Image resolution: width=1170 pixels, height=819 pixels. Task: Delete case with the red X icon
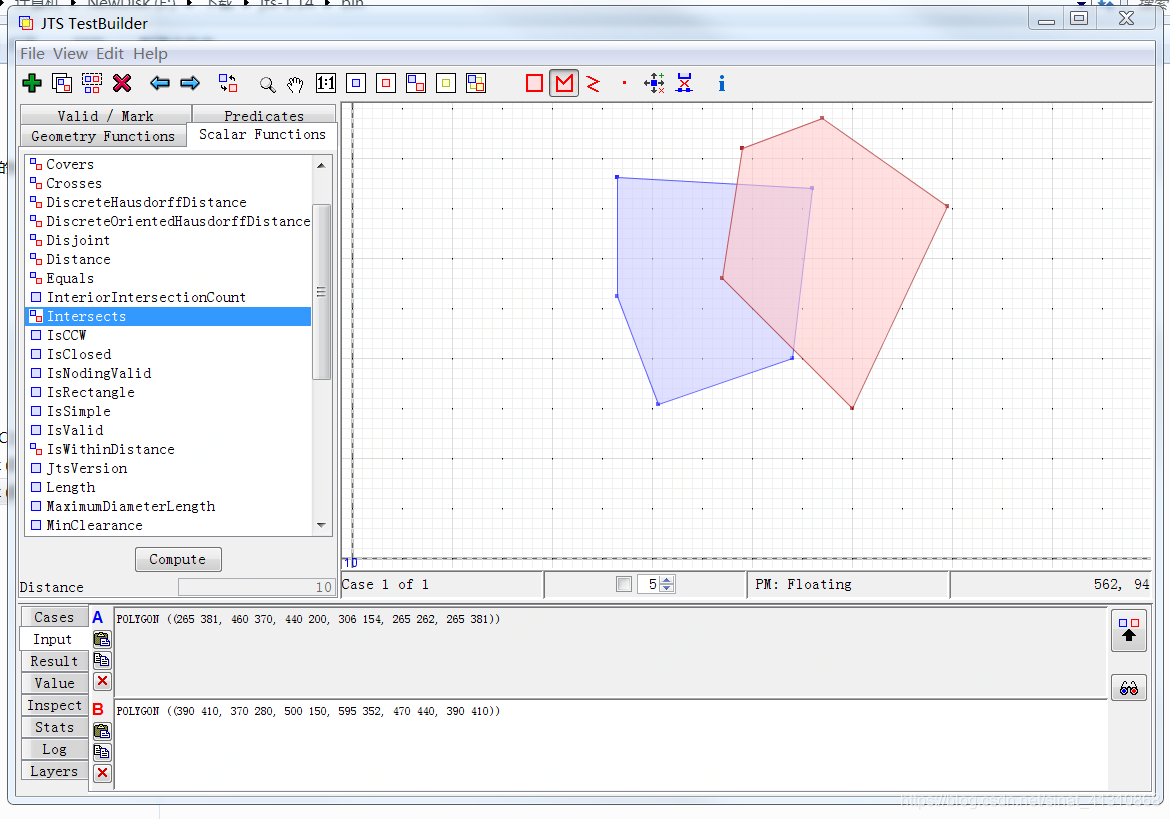(x=122, y=83)
